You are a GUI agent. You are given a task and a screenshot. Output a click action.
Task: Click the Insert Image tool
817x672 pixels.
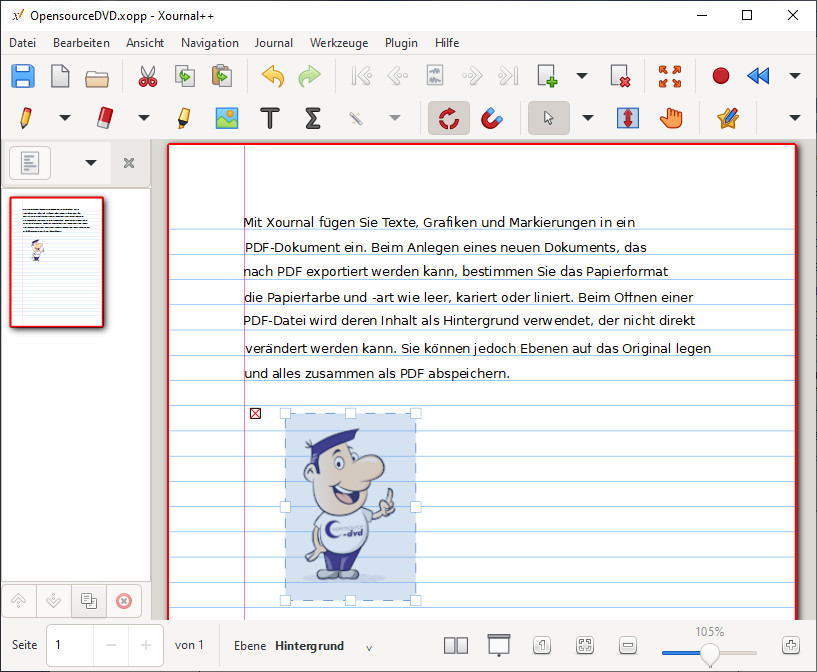click(x=227, y=118)
